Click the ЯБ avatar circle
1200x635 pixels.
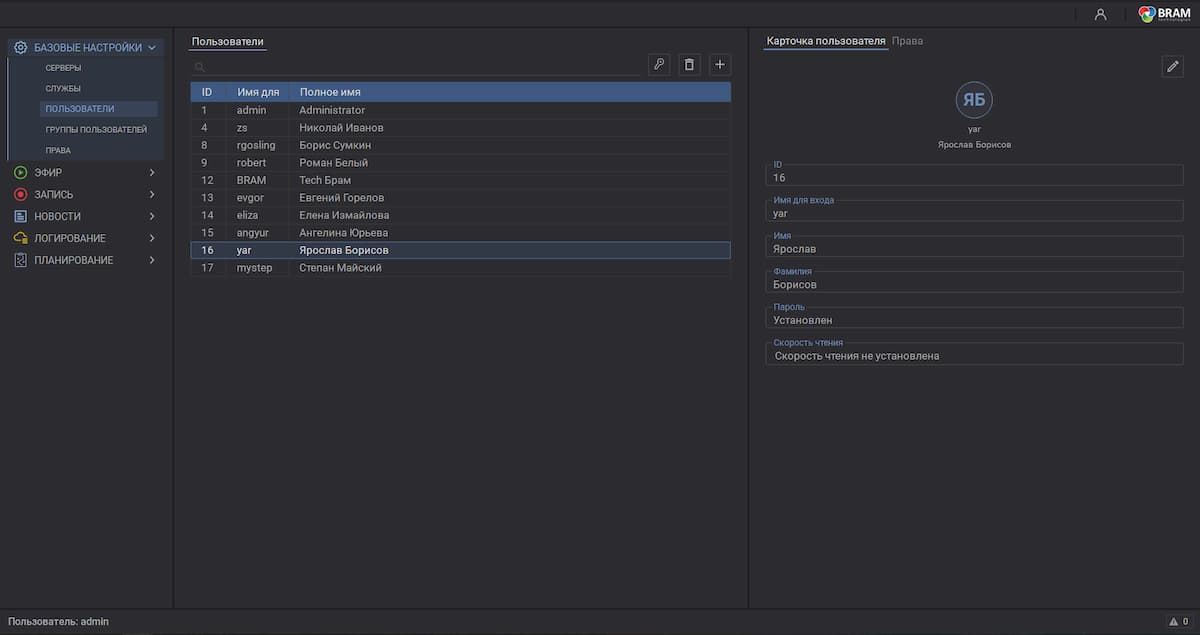coord(974,100)
